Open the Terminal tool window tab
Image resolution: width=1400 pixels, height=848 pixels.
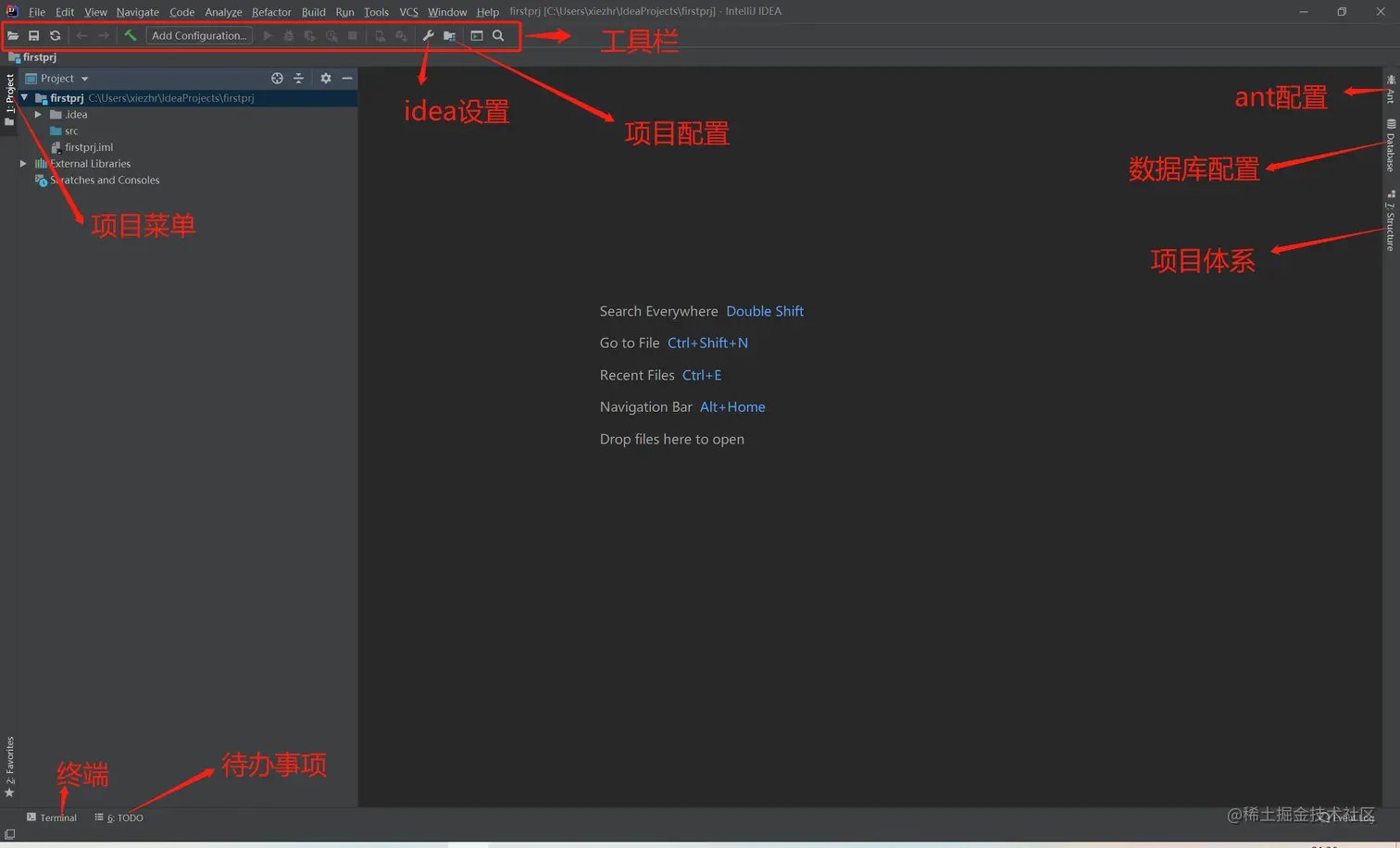pyautogui.click(x=52, y=817)
